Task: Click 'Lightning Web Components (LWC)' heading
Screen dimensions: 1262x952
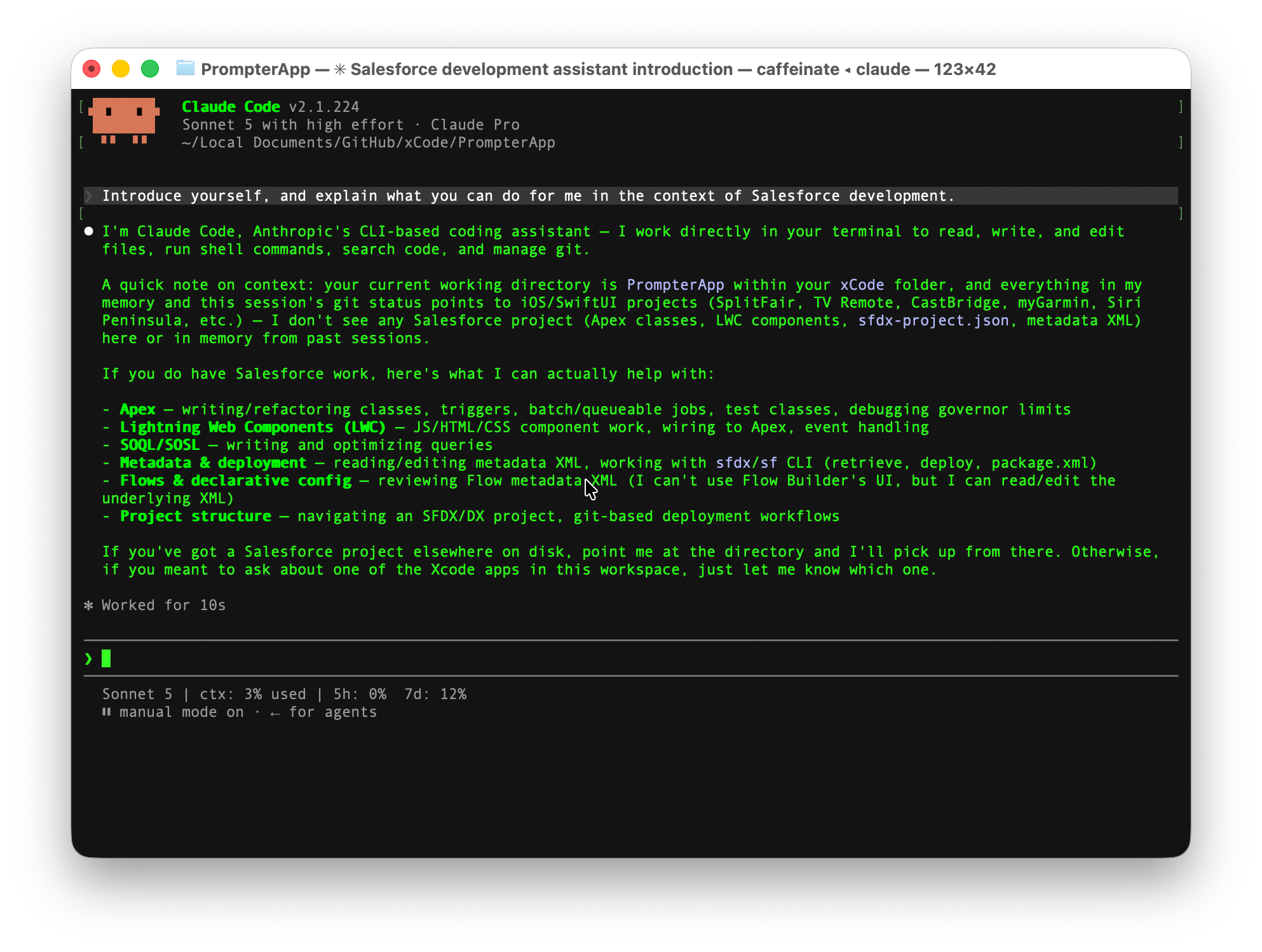Action: (x=253, y=427)
